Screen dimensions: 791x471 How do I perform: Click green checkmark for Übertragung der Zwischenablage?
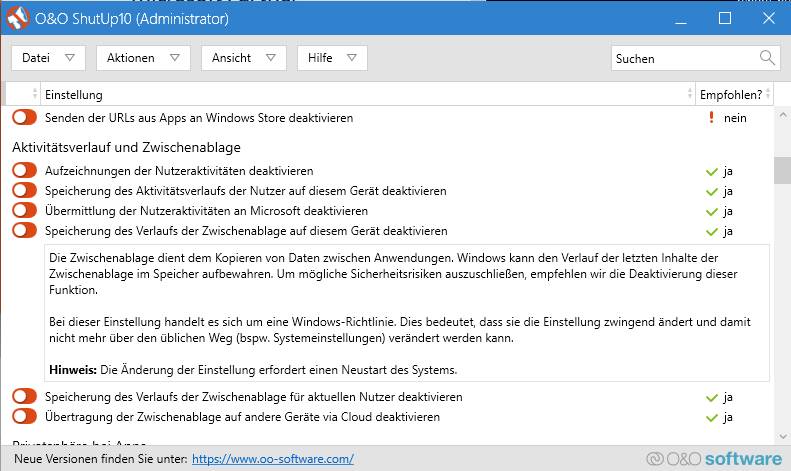(x=711, y=417)
